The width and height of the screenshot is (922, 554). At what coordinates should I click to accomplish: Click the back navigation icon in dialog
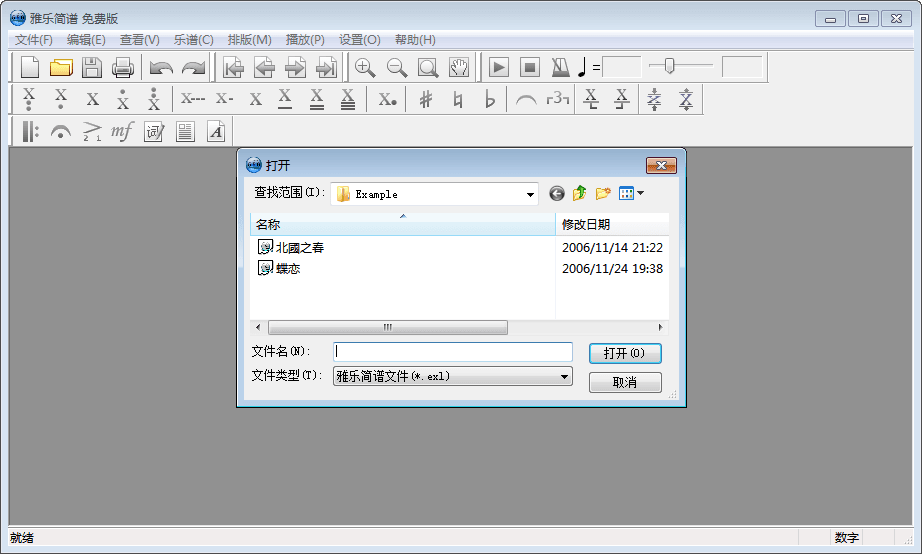[x=556, y=193]
